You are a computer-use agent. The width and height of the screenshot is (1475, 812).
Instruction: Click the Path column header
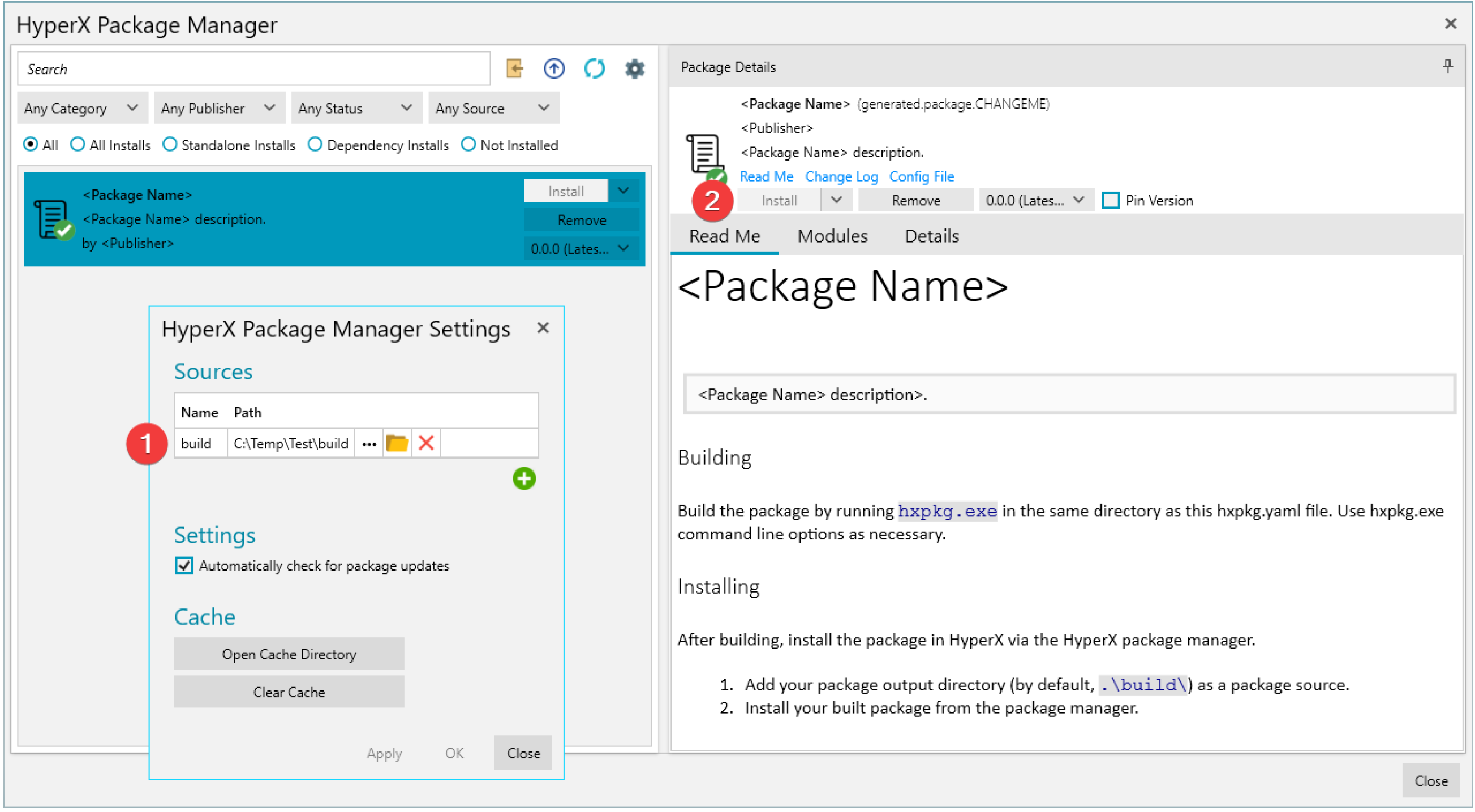click(247, 413)
